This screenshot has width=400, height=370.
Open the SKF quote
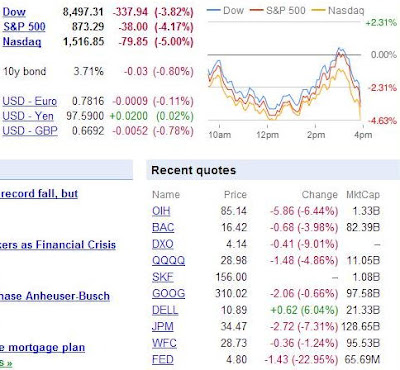[163, 277]
